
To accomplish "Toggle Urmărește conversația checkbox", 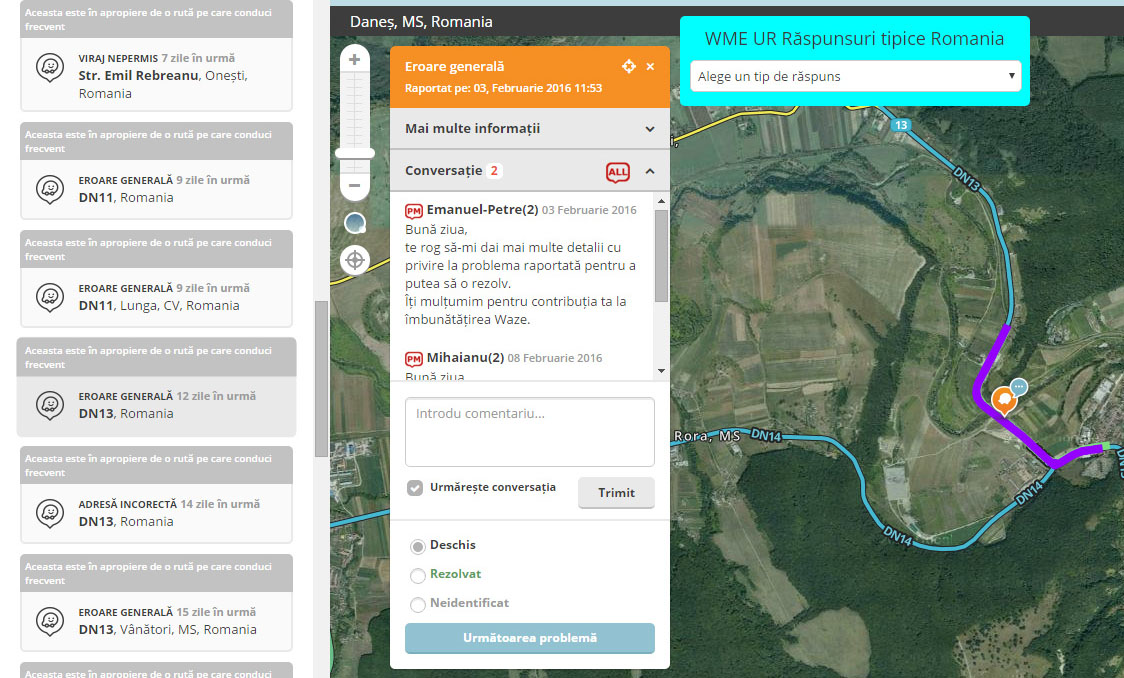I will coord(415,488).
